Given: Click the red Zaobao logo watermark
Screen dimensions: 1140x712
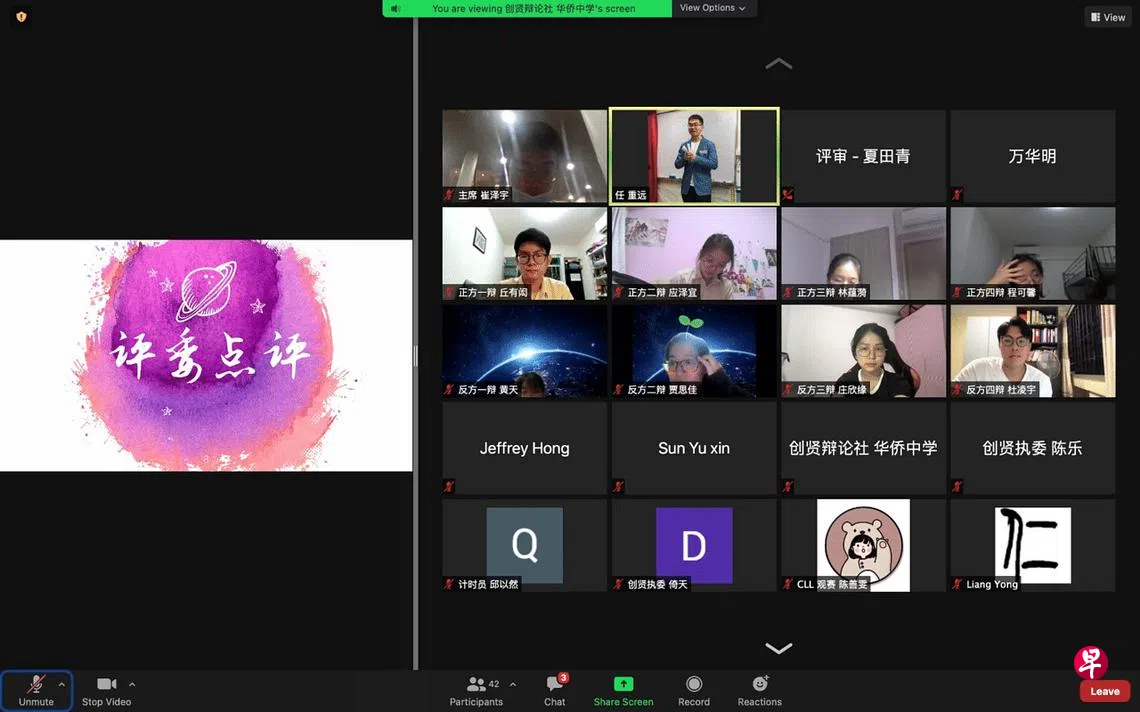Looking at the screenshot, I should (x=1090, y=662).
